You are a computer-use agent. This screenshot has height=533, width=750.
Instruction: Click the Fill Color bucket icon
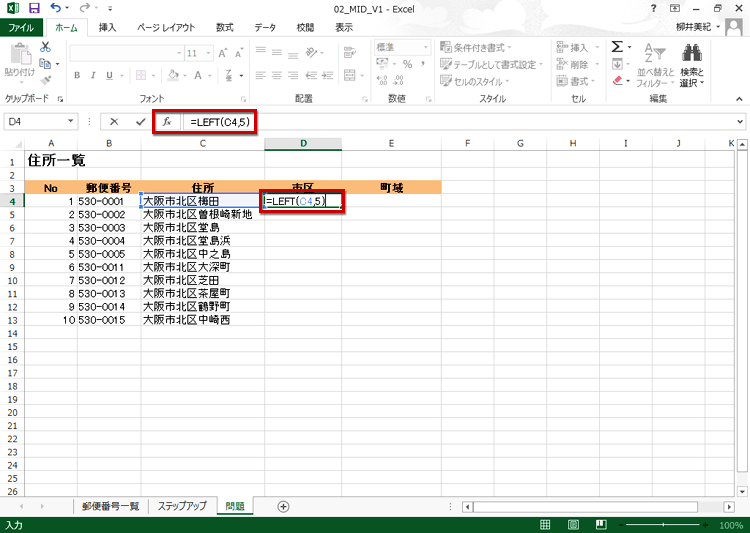click(x=173, y=75)
